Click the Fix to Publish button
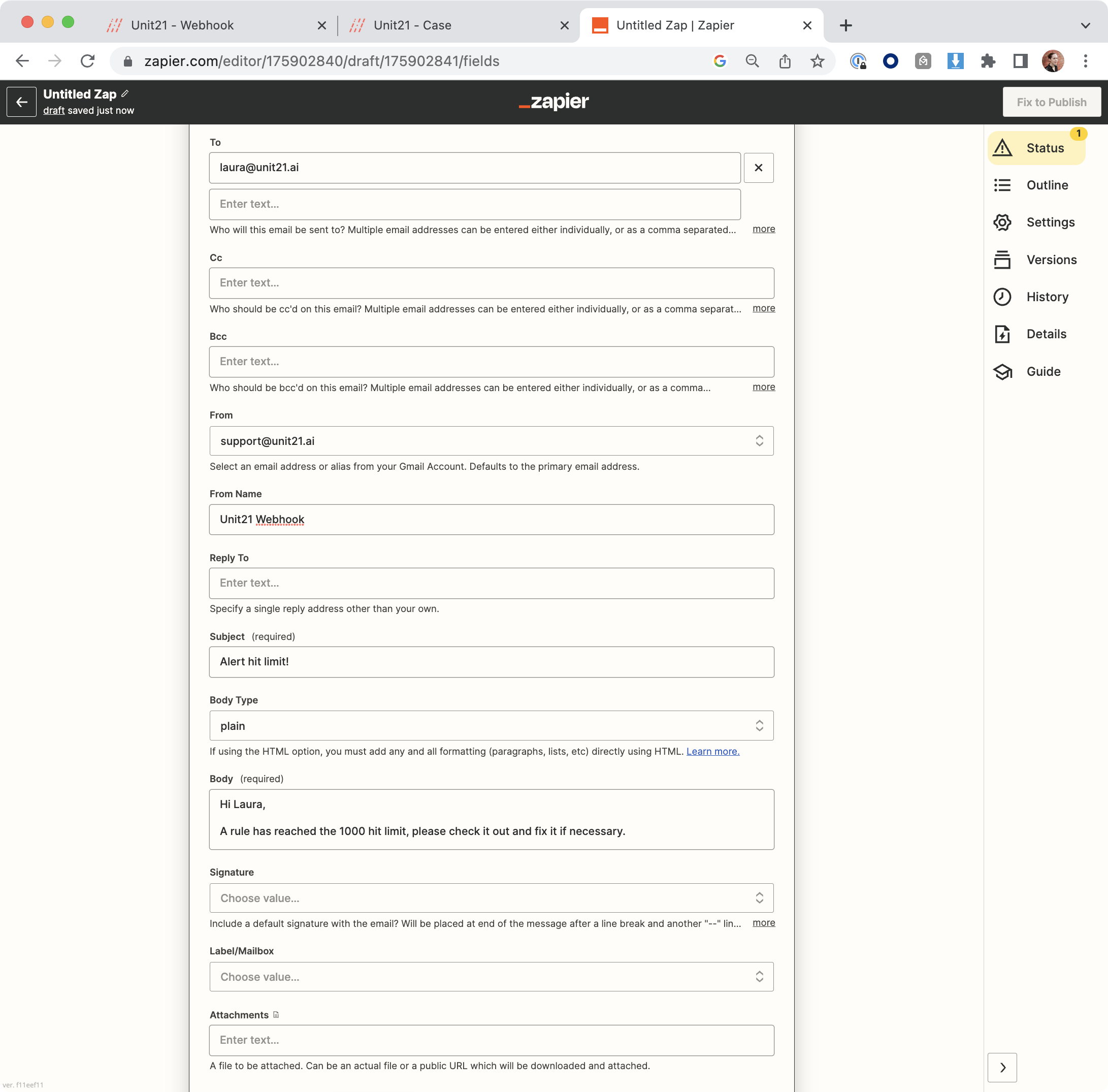1108x1092 pixels. [x=1051, y=102]
